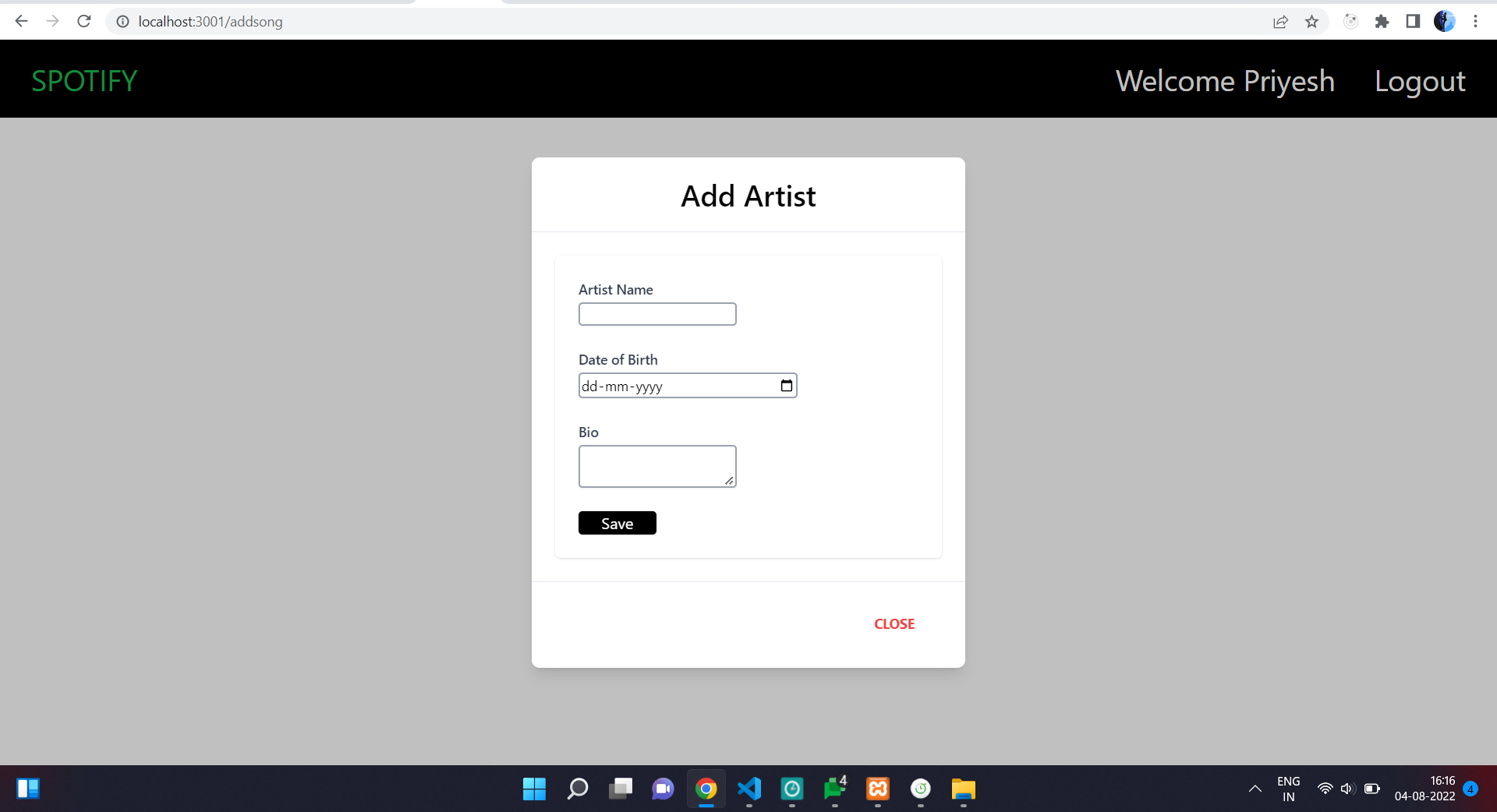Reload the current page
1497x812 pixels.
click(83, 21)
